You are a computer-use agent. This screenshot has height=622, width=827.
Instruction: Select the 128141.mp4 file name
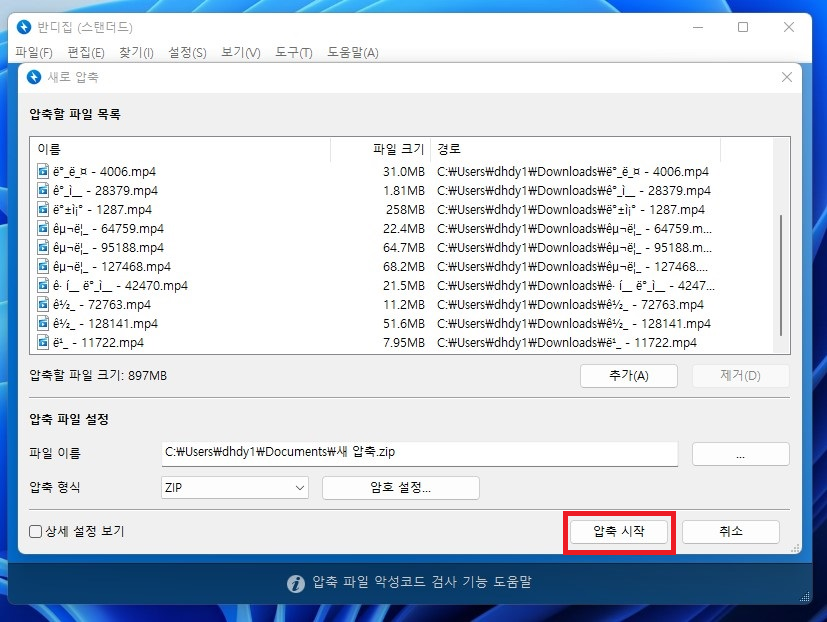click(105, 323)
